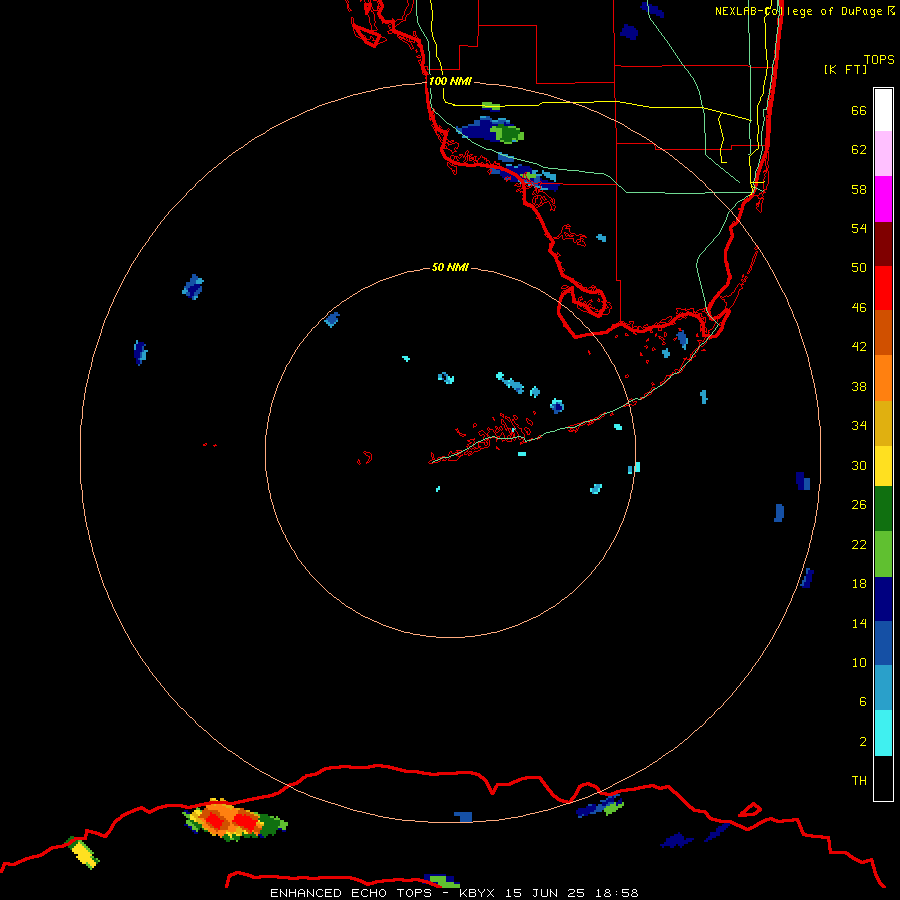Click the 14 value on the legend
Image resolution: width=900 pixels, height=900 pixels.
point(859,623)
